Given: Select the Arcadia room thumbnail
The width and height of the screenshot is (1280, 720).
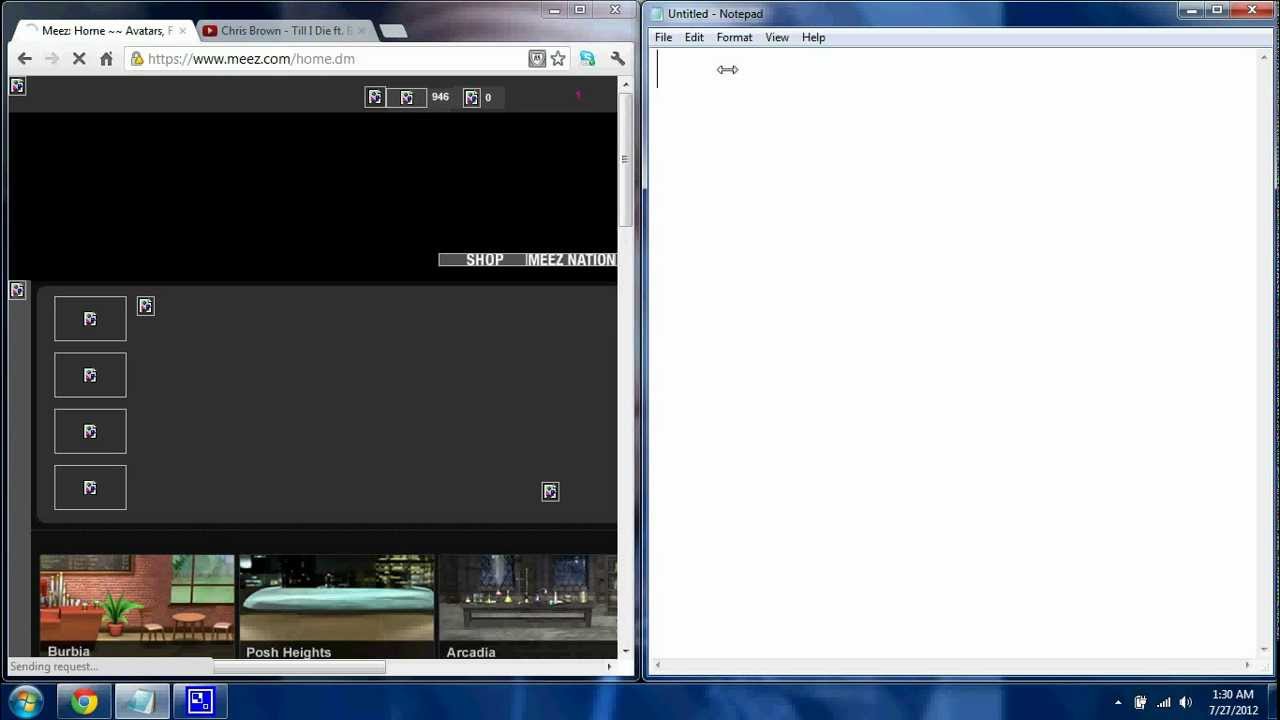Looking at the screenshot, I should click(x=528, y=606).
